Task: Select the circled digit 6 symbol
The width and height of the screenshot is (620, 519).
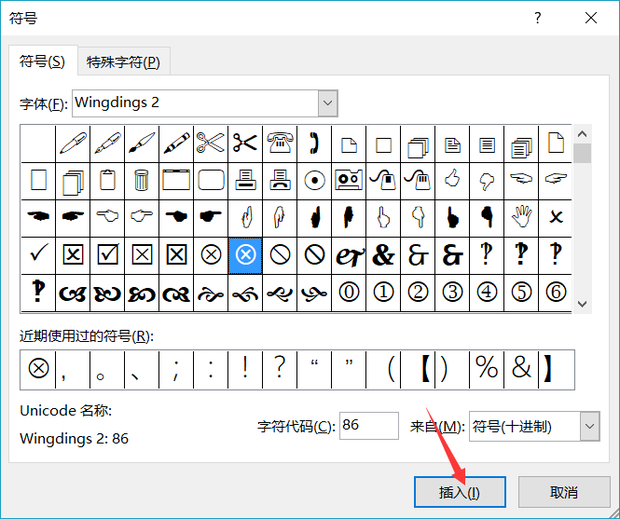Action: point(556,293)
